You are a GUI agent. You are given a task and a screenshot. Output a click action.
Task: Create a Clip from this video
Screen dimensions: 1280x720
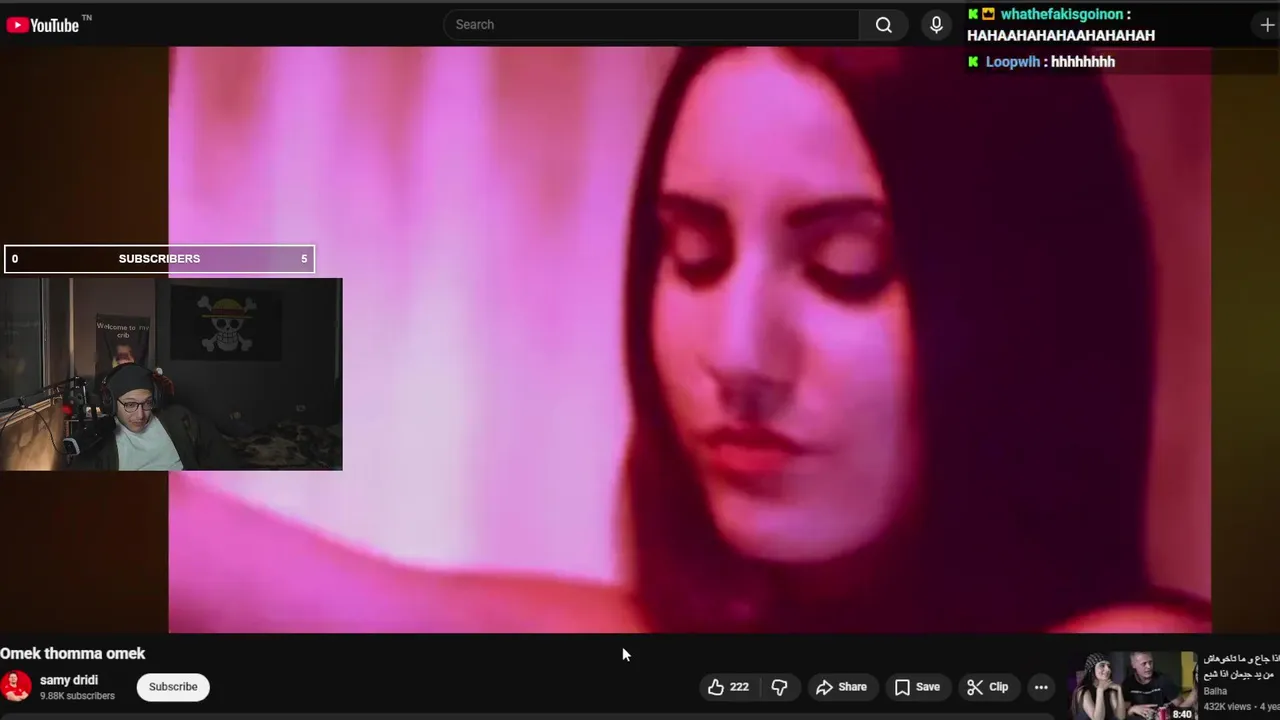[987, 687]
